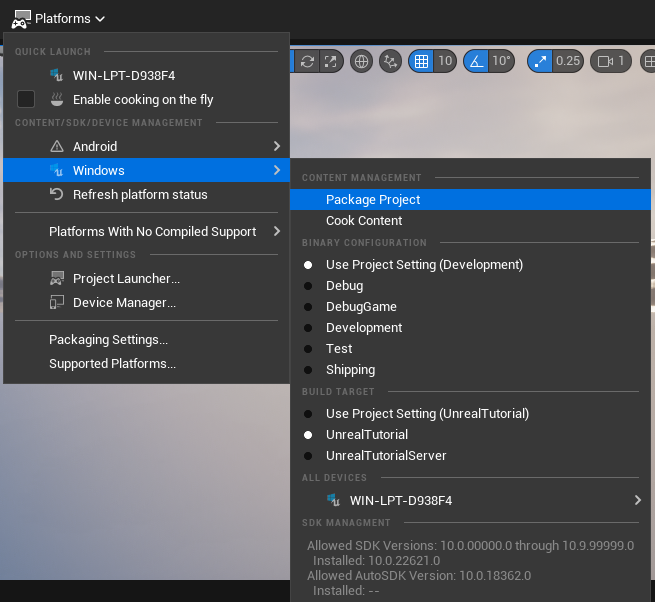
Task: Select the scale transform tool icon
Action: click(330, 61)
